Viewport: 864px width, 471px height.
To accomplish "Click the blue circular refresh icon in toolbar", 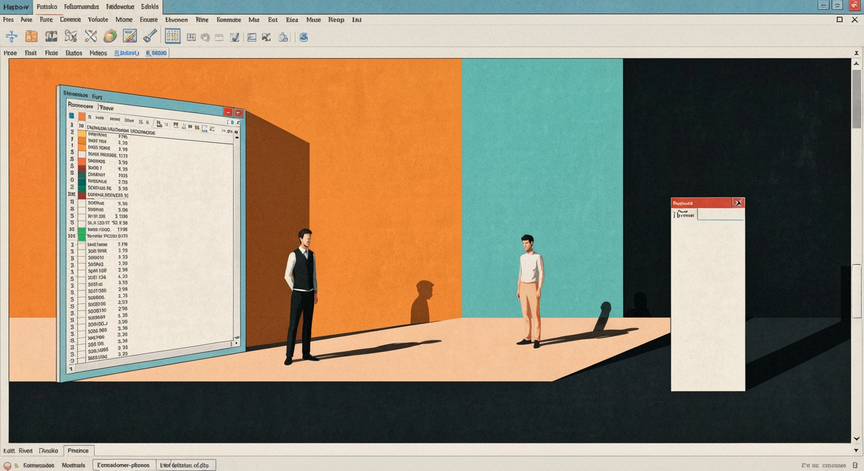I will [x=303, y=37].
